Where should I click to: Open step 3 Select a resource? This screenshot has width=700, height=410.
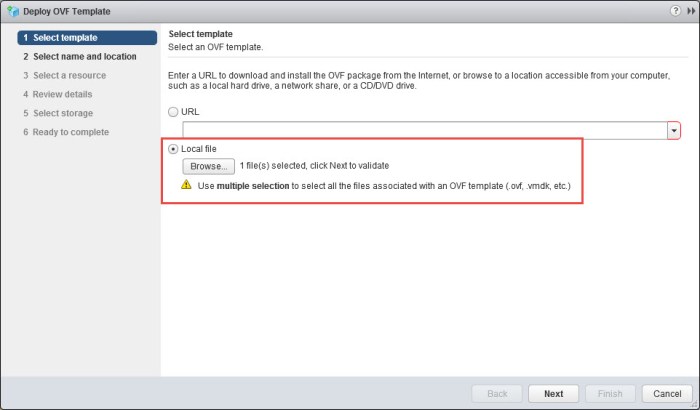click(68, 76)
